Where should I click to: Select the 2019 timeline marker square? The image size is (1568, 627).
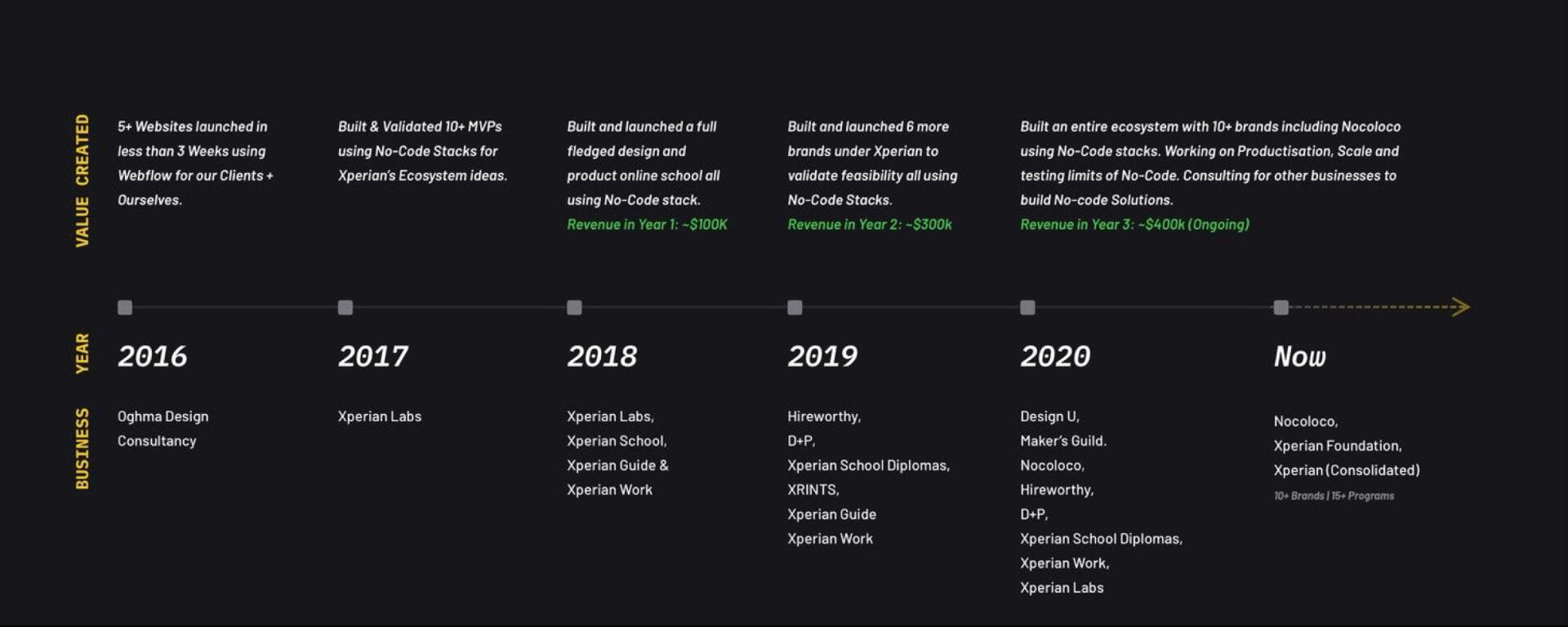coord(795,308)
